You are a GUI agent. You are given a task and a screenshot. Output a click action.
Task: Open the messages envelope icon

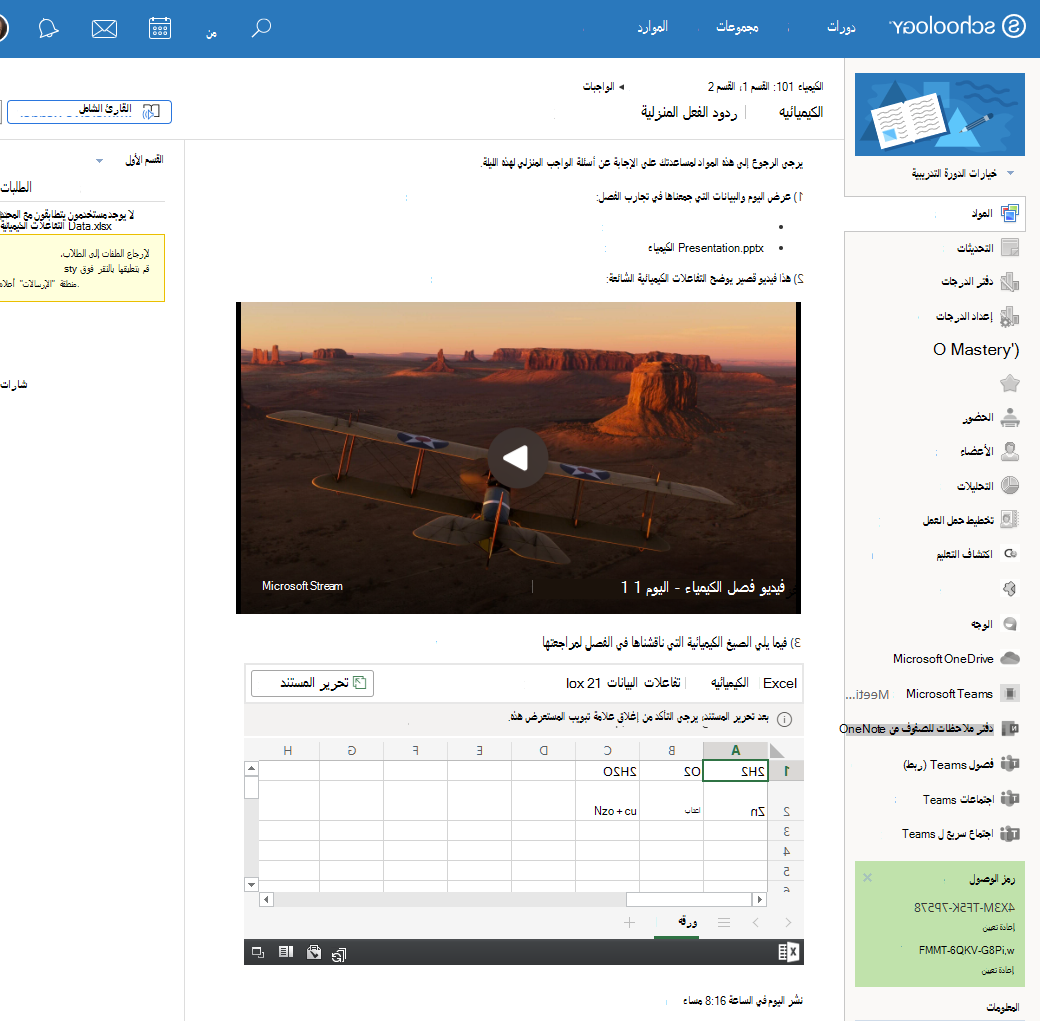104,29
